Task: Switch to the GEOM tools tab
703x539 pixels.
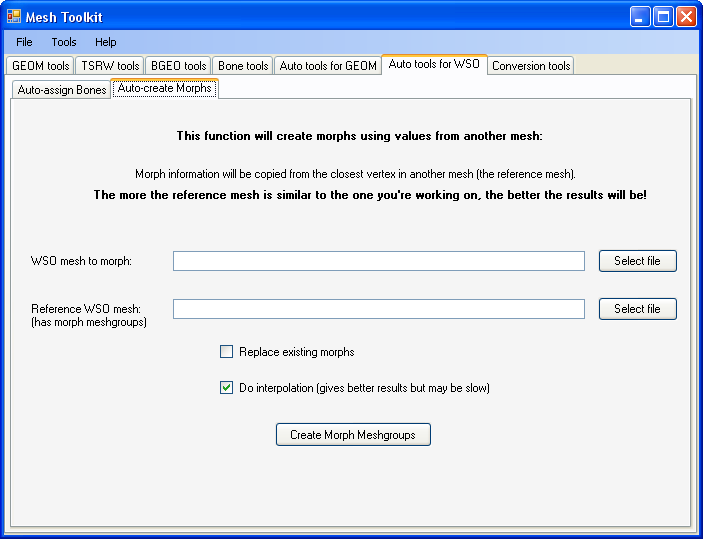Action: 40,65
